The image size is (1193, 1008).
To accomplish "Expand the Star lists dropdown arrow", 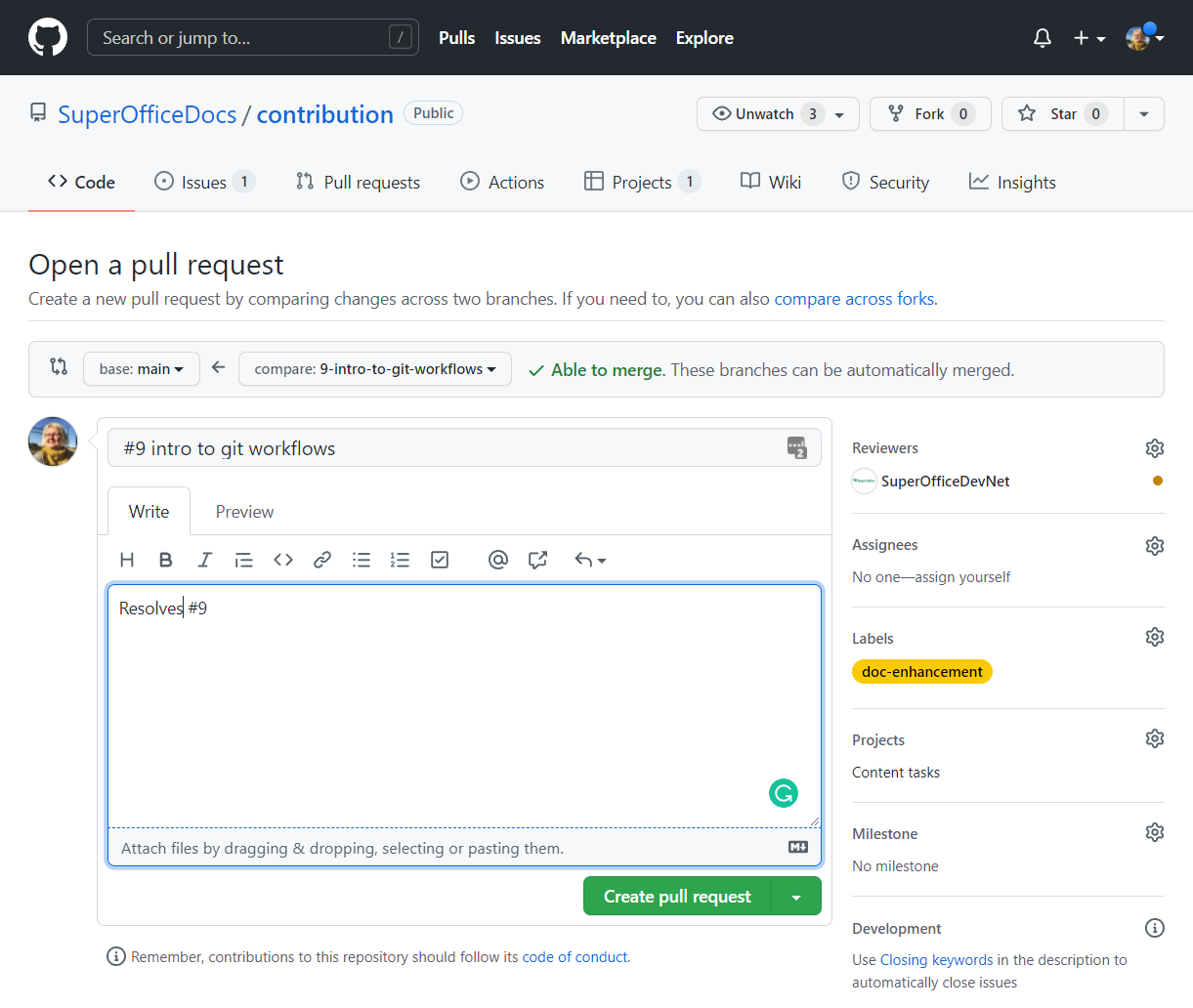I will pos(1144,114).
